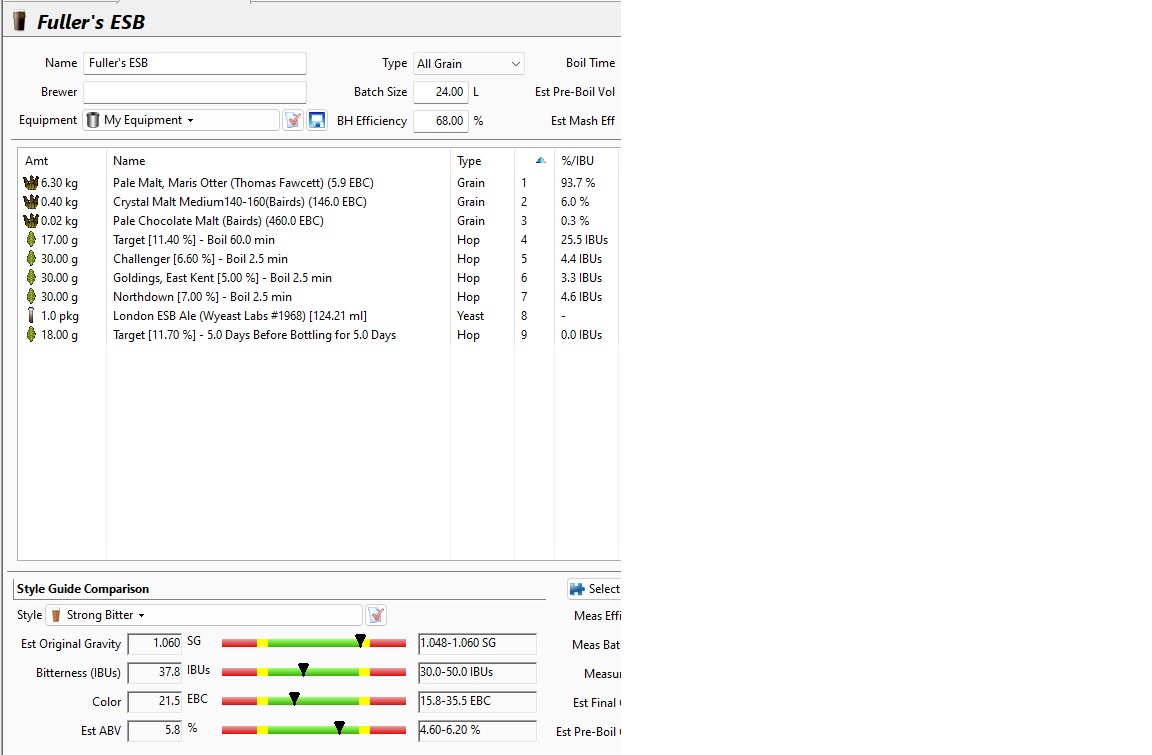Click the style edit icon next to Strong Bitter
Screen dimensions: 1152x755
(376, 615)
